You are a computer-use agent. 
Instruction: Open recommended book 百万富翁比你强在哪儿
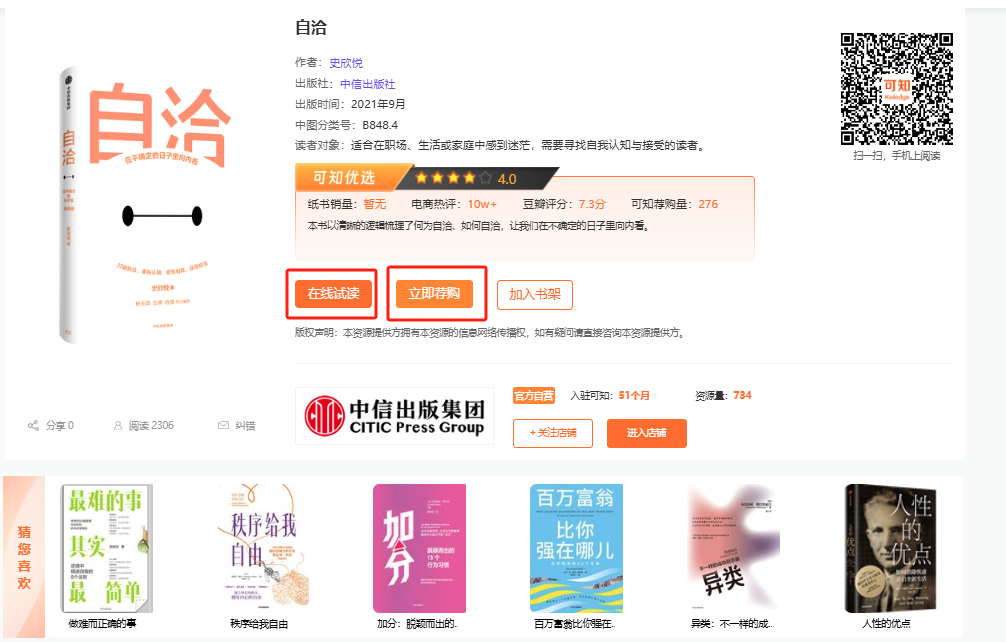(576, 548)
